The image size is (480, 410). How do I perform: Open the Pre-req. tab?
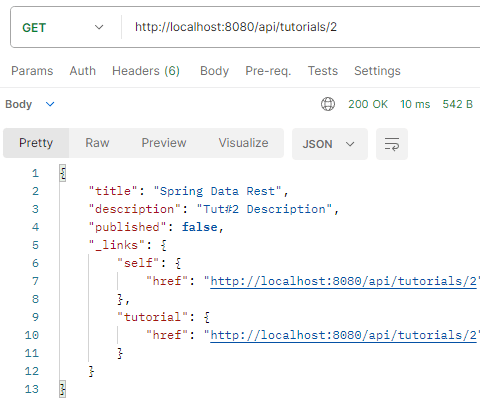[x=268, y=71]
